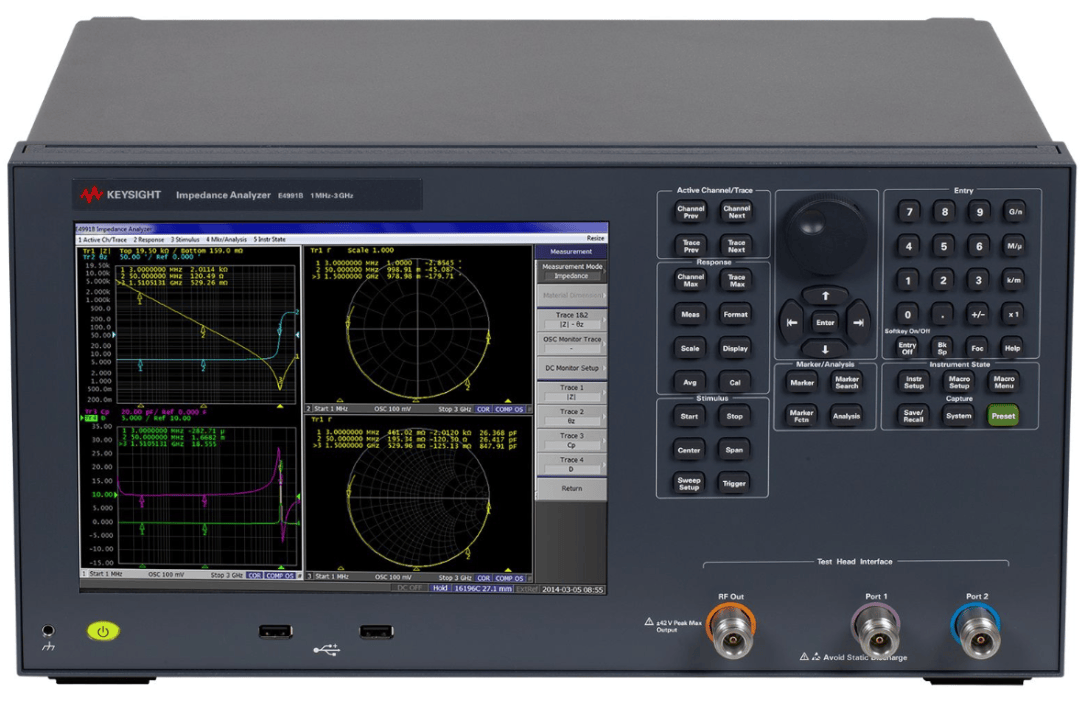Toggle sign with the +/- key
This screenshot has width=1080, height=705.
coord(977,314)
